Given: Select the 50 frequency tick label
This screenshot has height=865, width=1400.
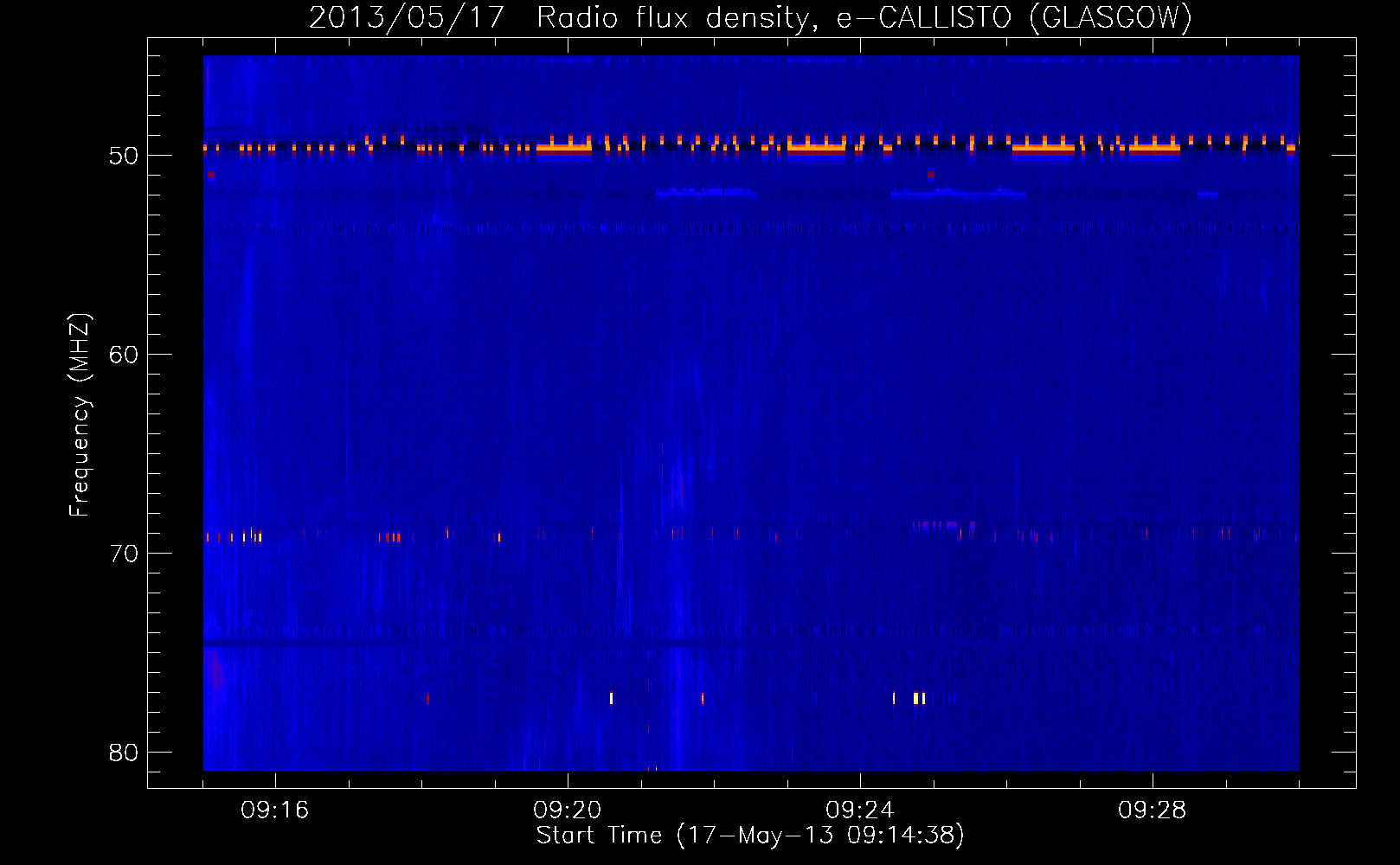Looking at the screenshot, I should tap(124, 156).
